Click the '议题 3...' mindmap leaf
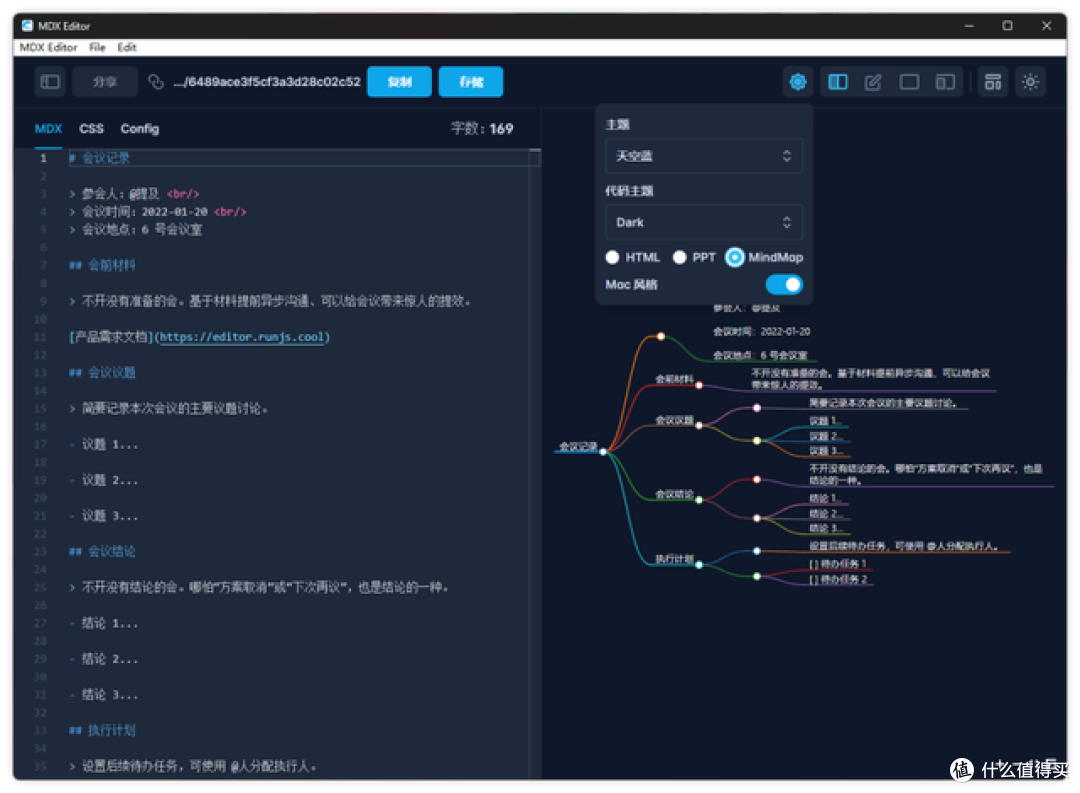Screen dimensions: 1080x793 (825, 451)
